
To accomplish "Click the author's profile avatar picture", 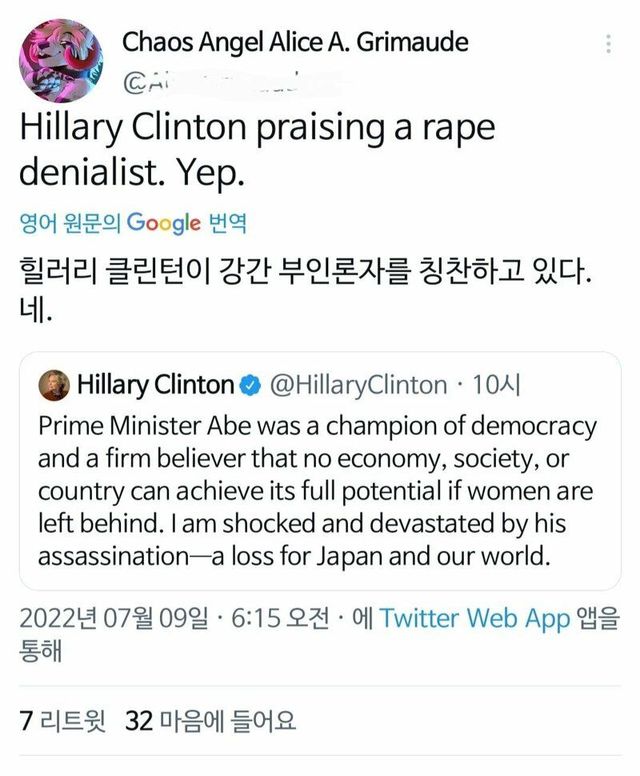I will click(x=59, y=60).
